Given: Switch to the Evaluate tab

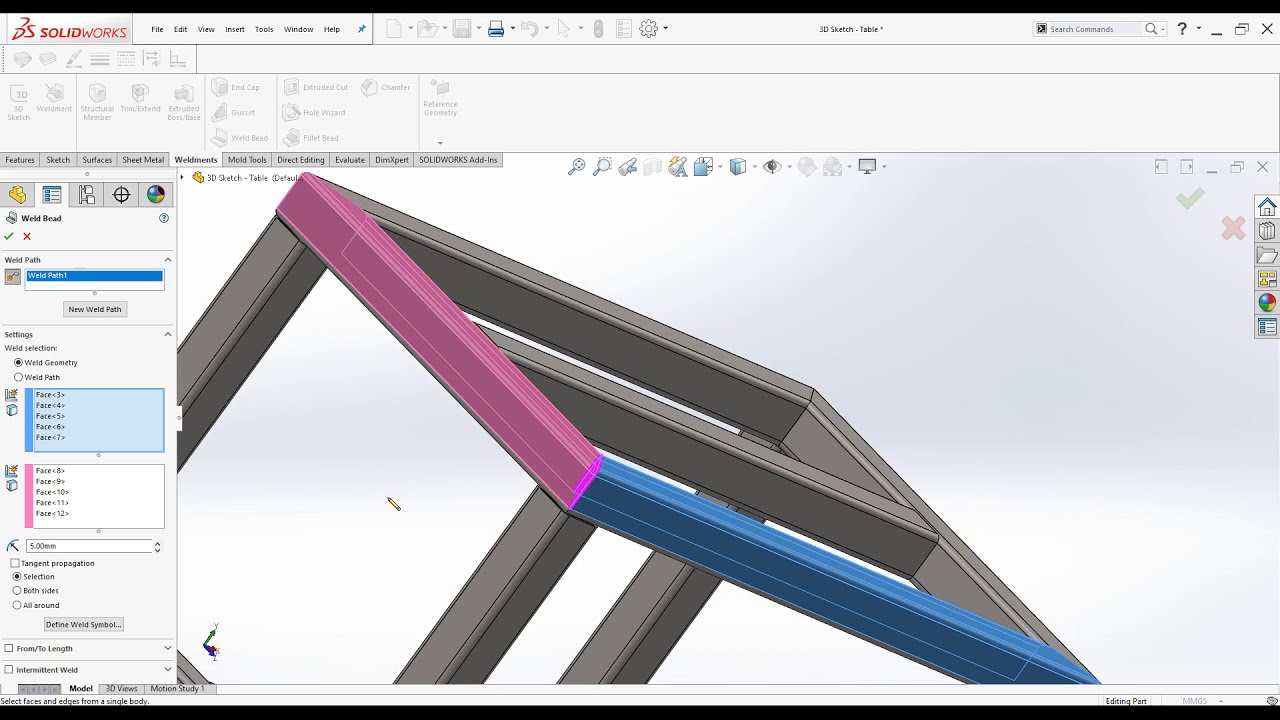Looking at the screenshot, I should (x=350, y=160).
